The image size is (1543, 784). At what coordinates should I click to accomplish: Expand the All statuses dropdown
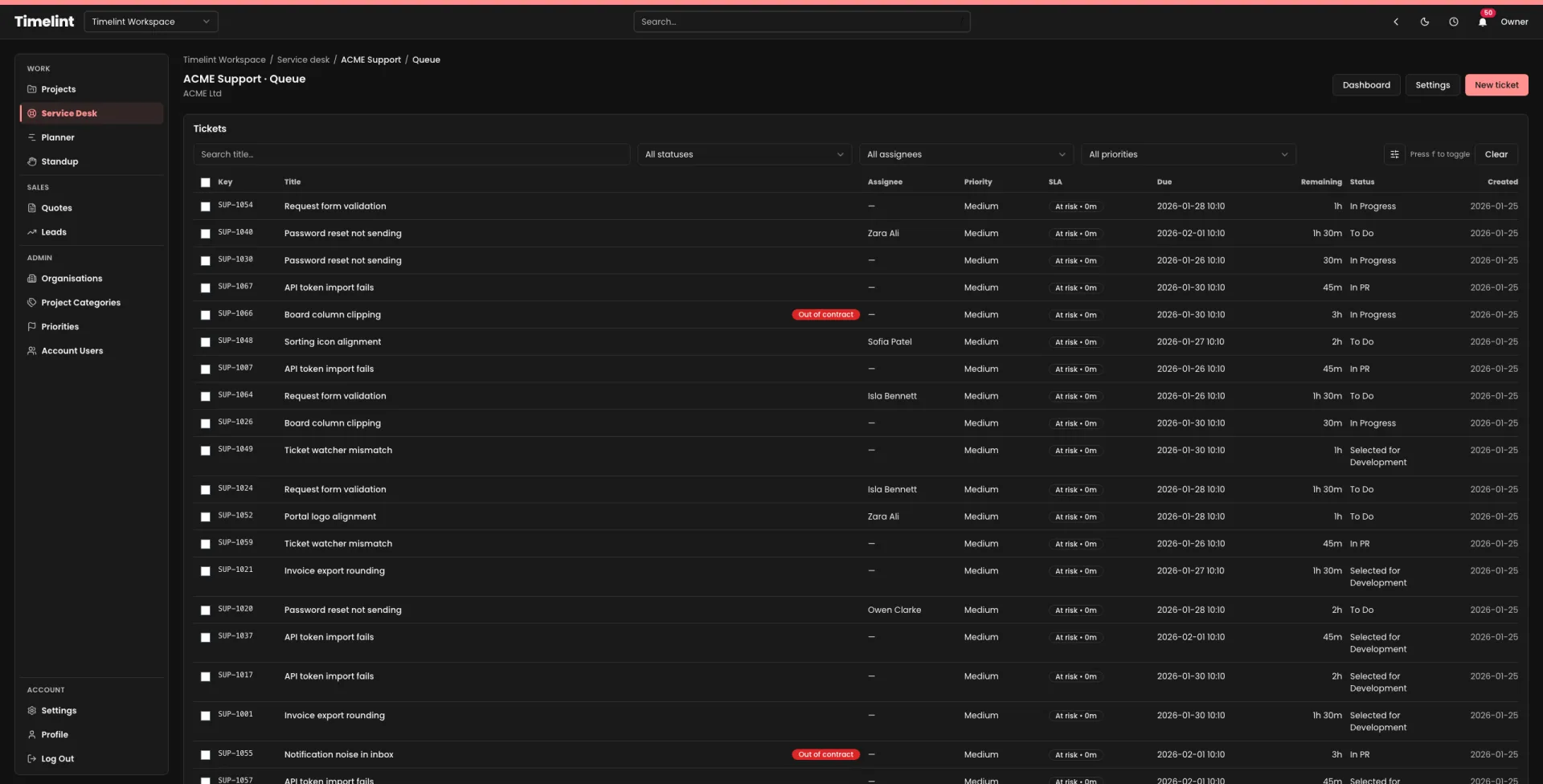coord(743,154)
